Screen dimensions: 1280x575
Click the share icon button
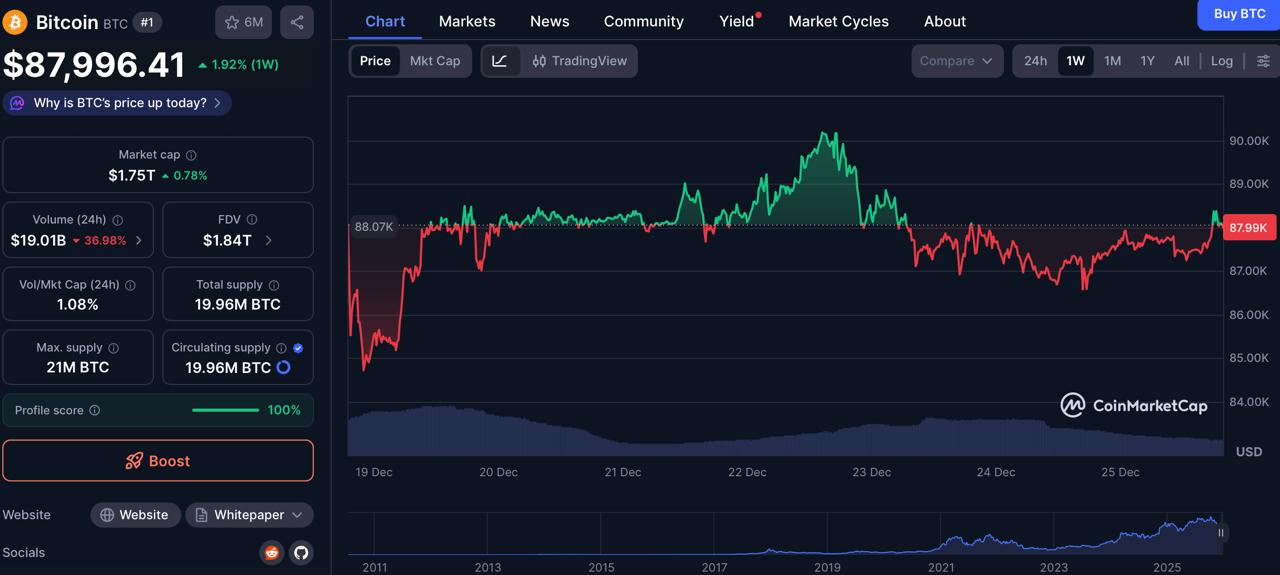click(x=297, y=22)
